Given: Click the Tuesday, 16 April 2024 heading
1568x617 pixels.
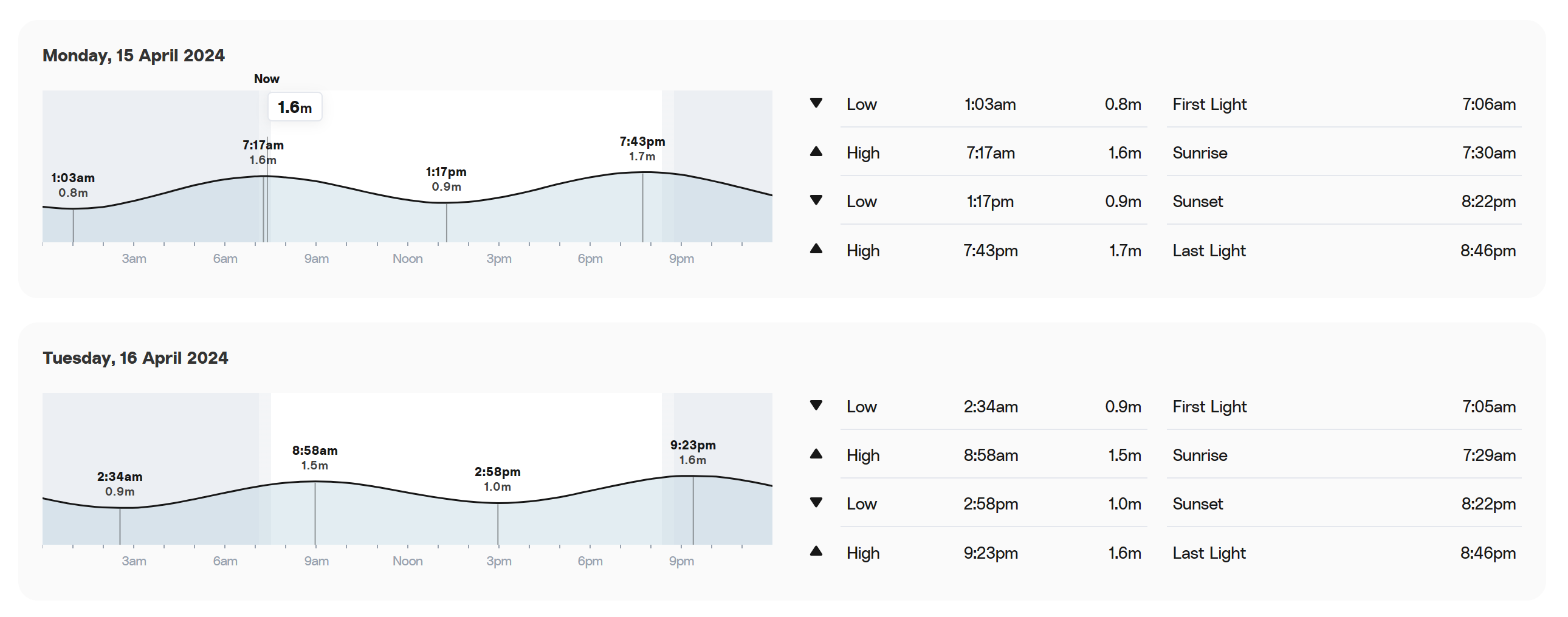Looking at the screenshot, I should tap(135, 358).
